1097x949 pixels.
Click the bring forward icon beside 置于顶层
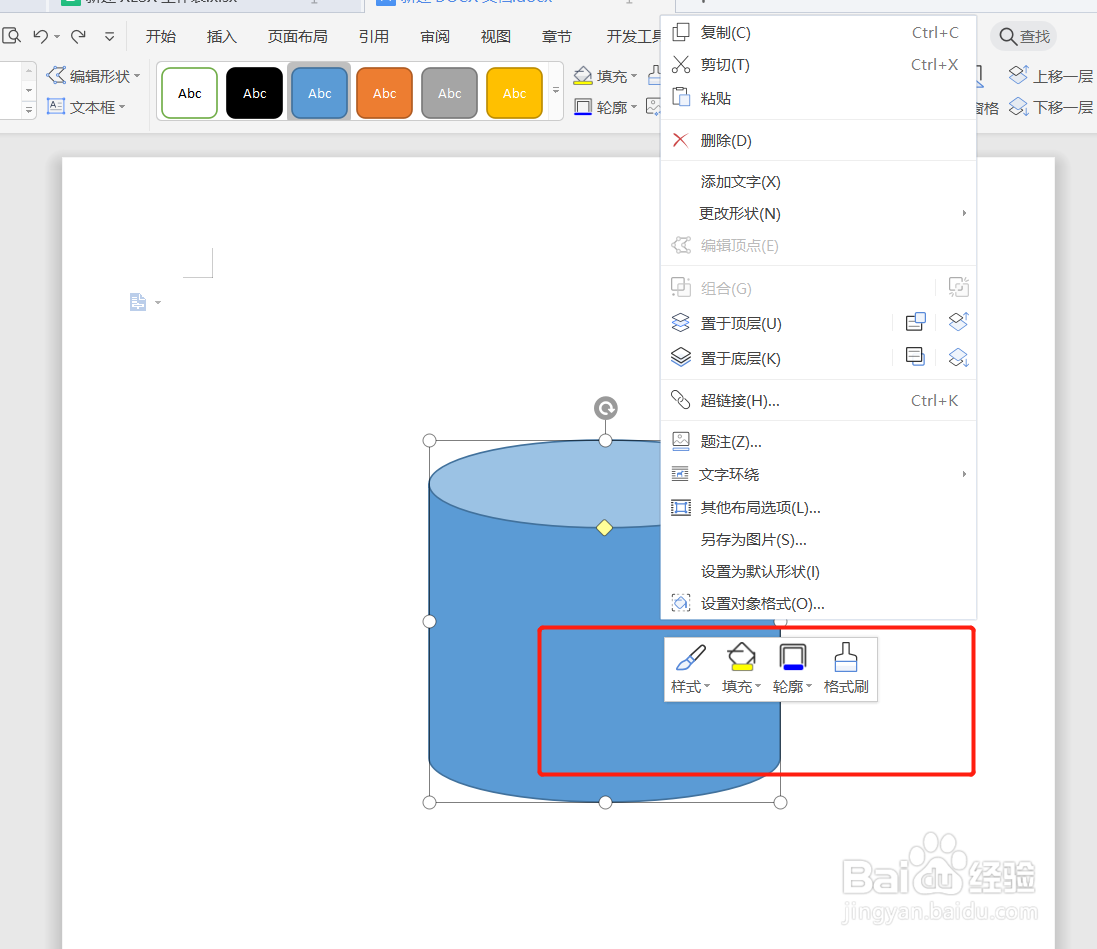click(x=915, y=322)
